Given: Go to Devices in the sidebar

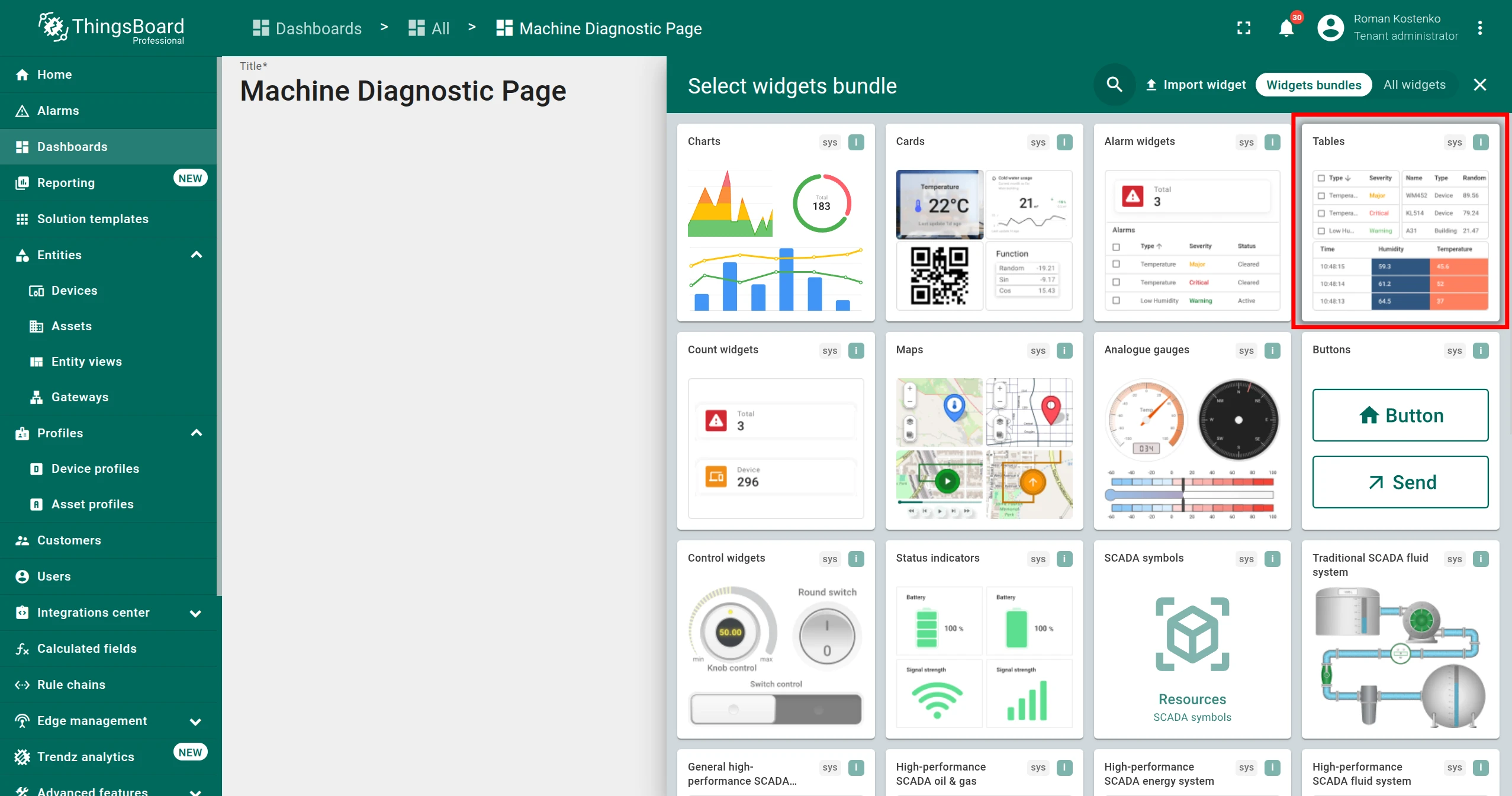Looking at the screenshot, I should [108, 291].
